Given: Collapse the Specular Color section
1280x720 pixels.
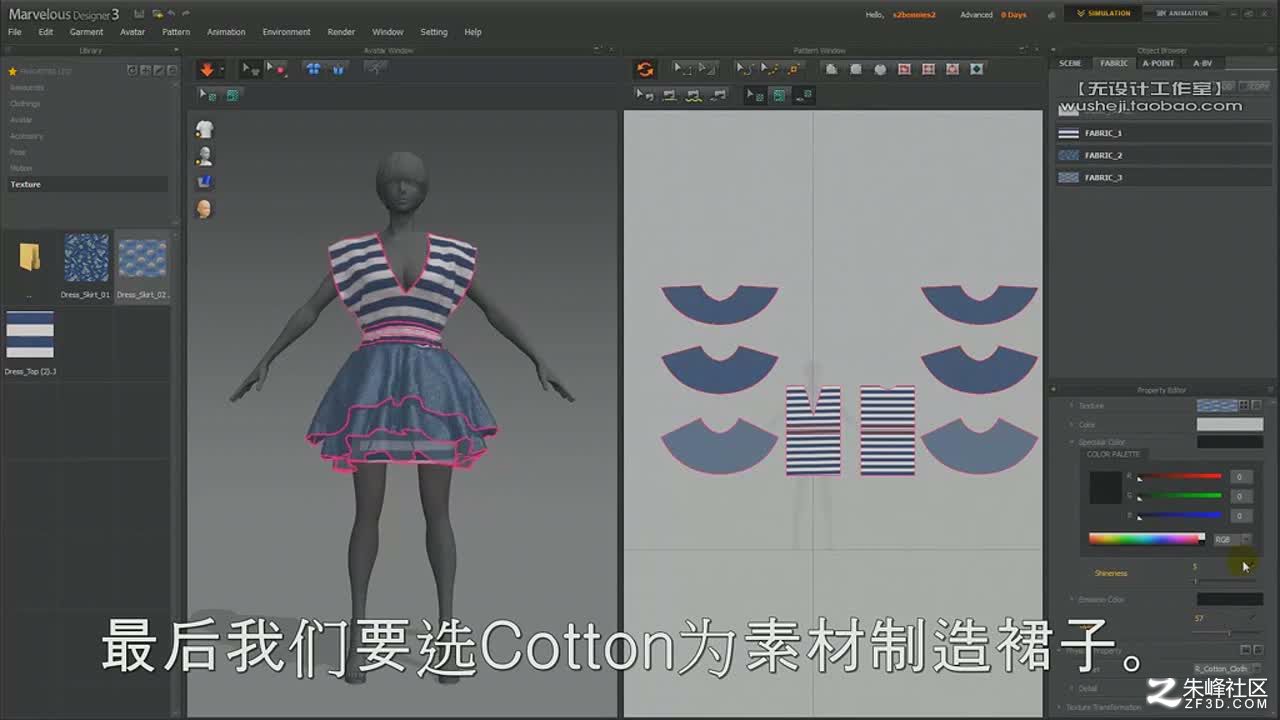Looking at the screenshot, I should coord(1071,442).
